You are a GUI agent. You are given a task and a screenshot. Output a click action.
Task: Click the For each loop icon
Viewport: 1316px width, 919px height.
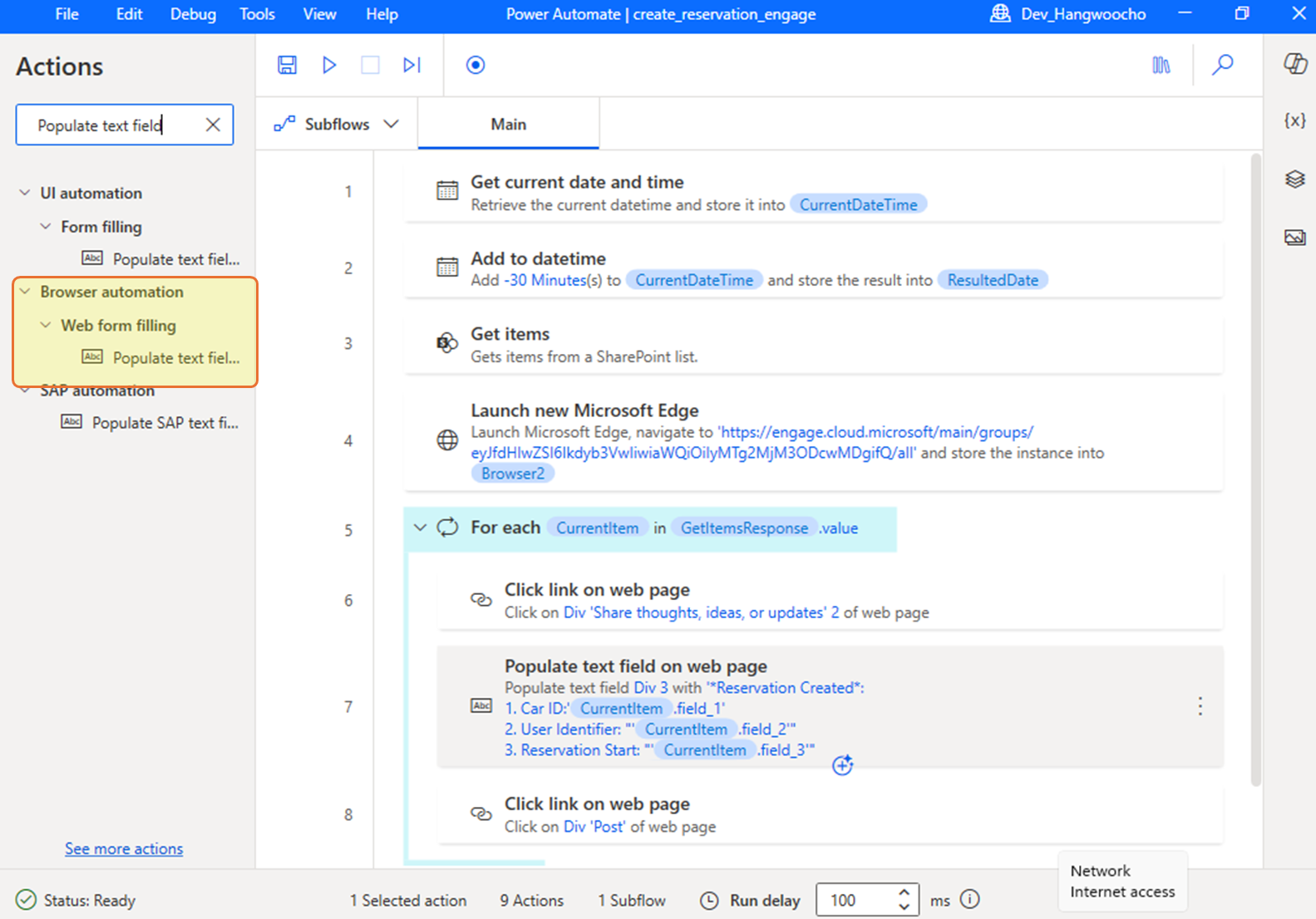(447, 527)
